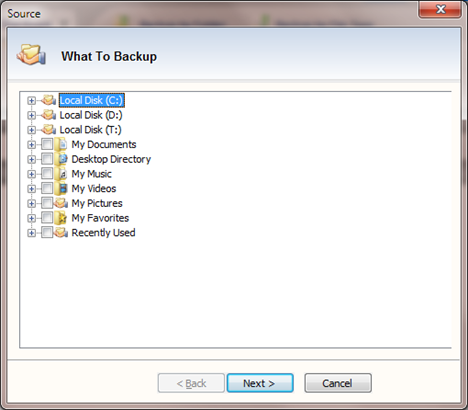Click the My Favorites star folder icon
Image resolution: width=468 pixels, height=410 pixels.
[61, 218]
